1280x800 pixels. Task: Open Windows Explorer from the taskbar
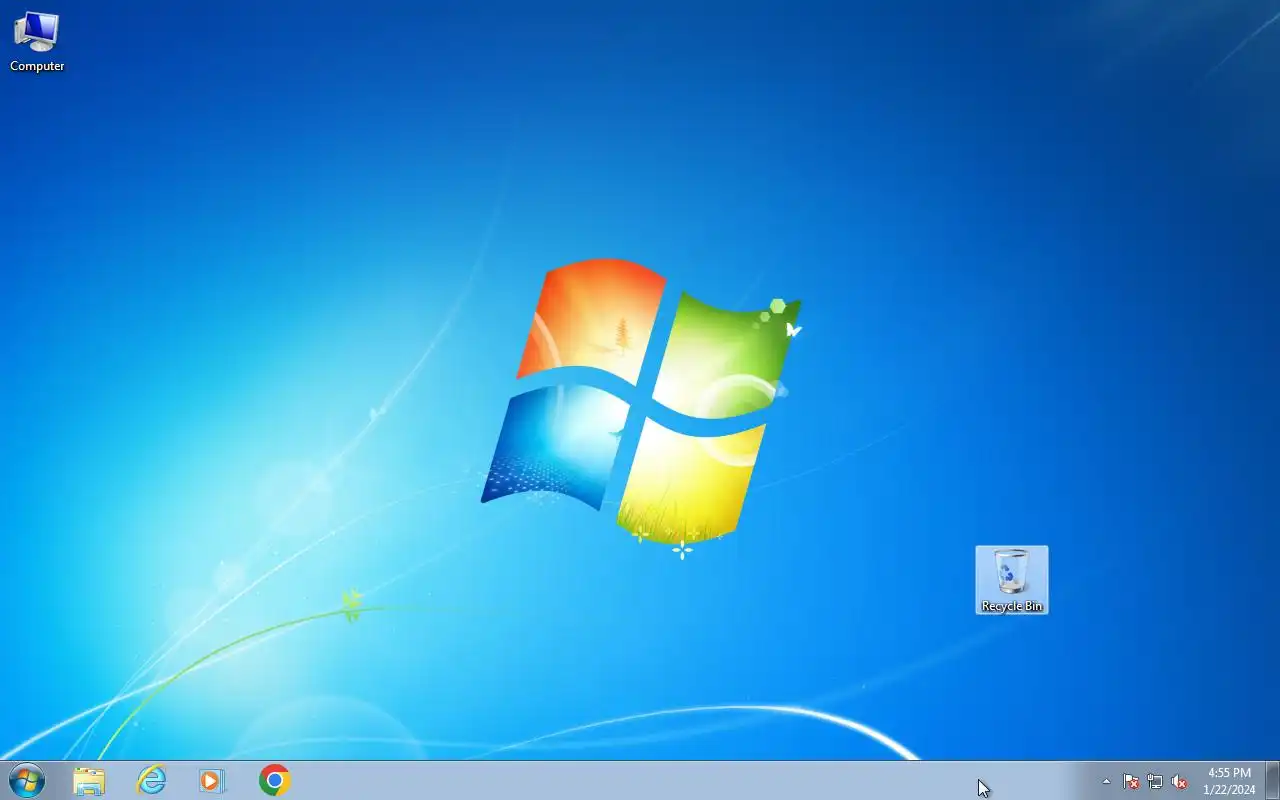tap(89, 781)
